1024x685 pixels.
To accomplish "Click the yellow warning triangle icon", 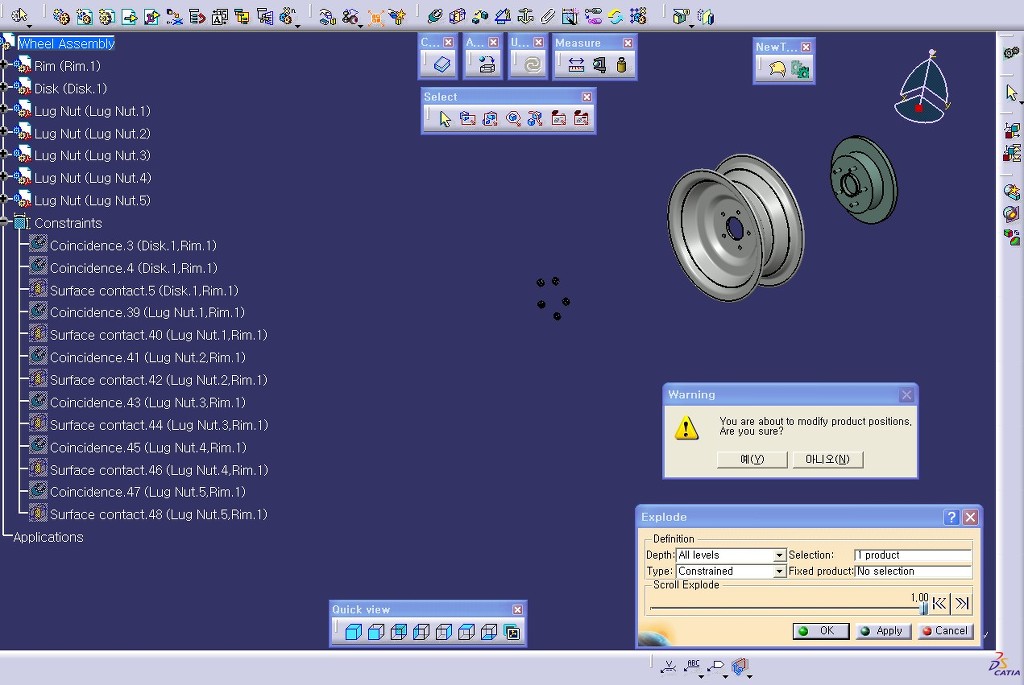I will coord(686,428).
